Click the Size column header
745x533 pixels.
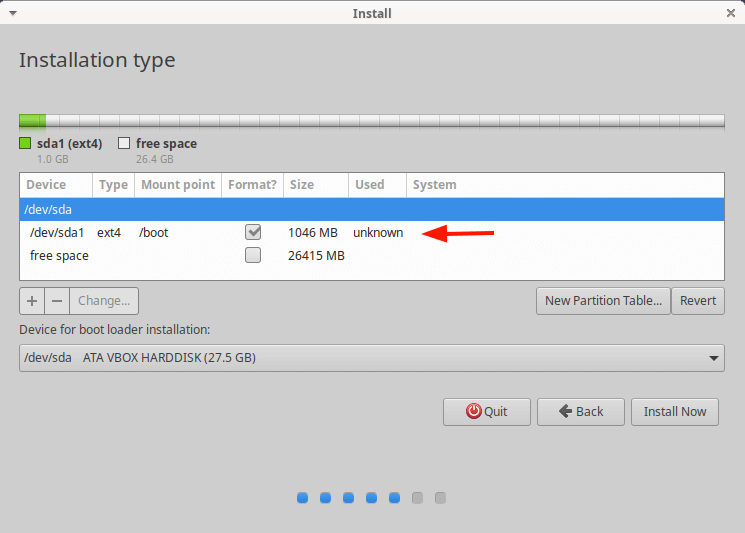(316, 185)
